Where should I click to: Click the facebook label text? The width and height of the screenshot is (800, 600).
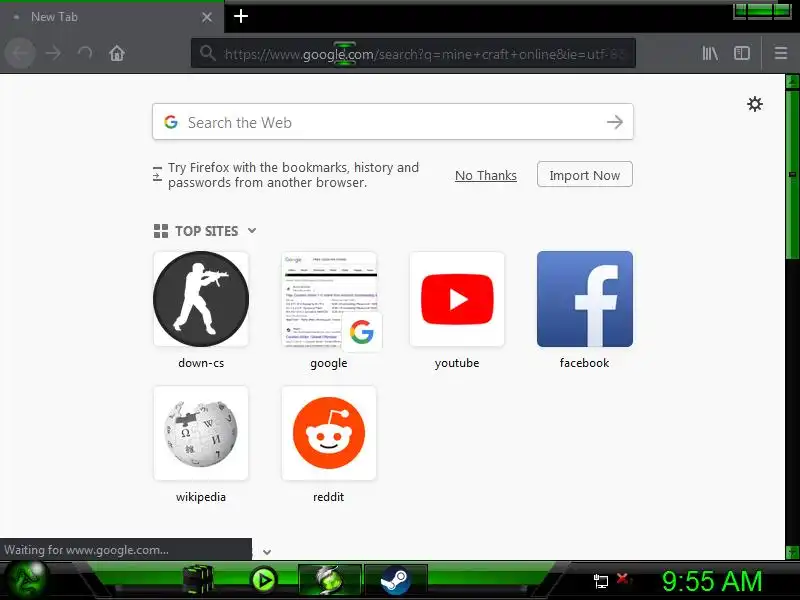584,363
